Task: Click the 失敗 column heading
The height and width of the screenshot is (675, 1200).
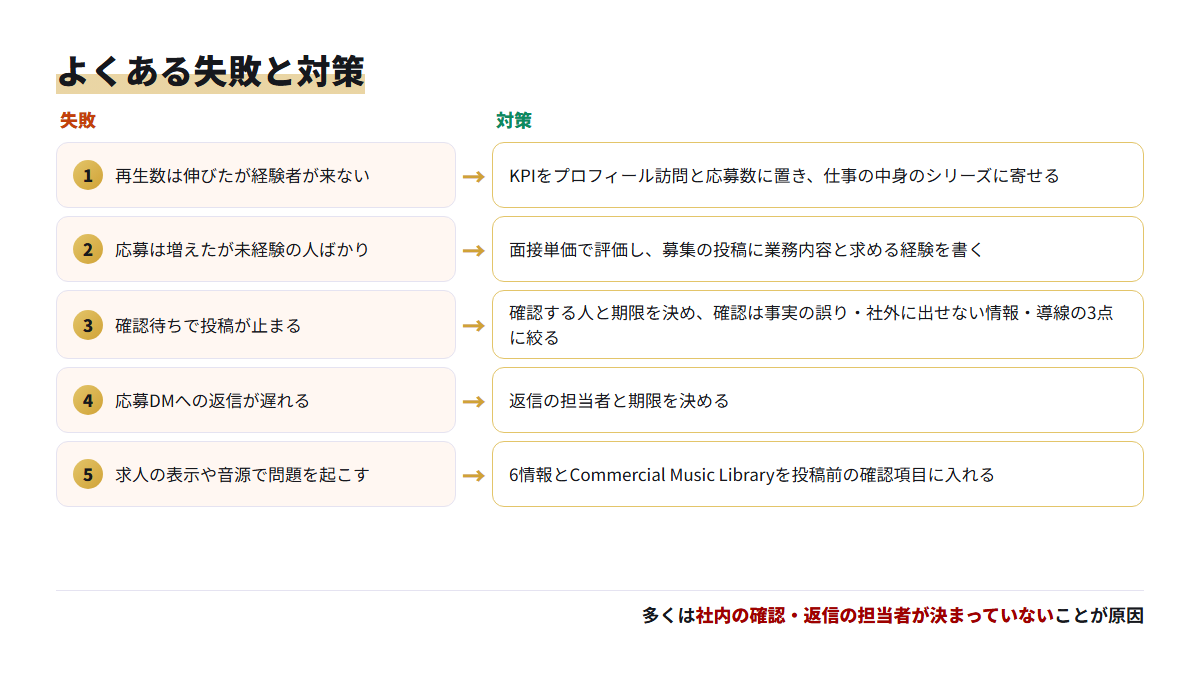Action: 78,120
